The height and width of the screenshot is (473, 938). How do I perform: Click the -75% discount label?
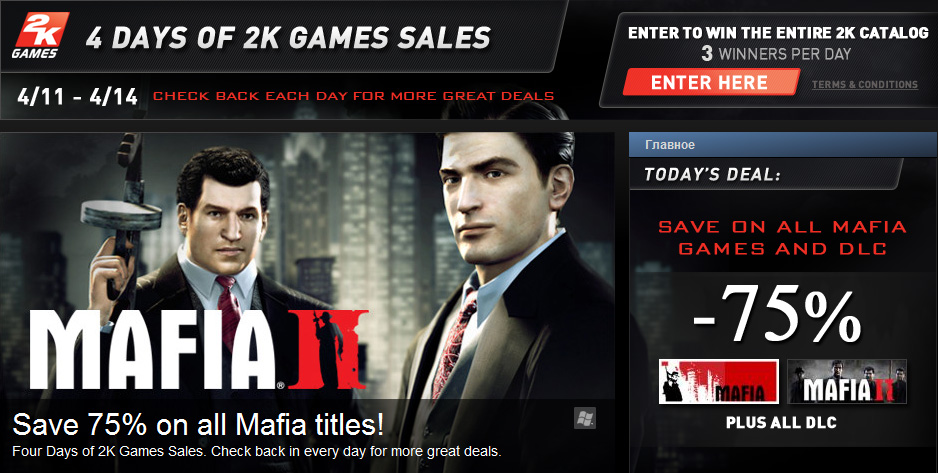coord(776,314)
